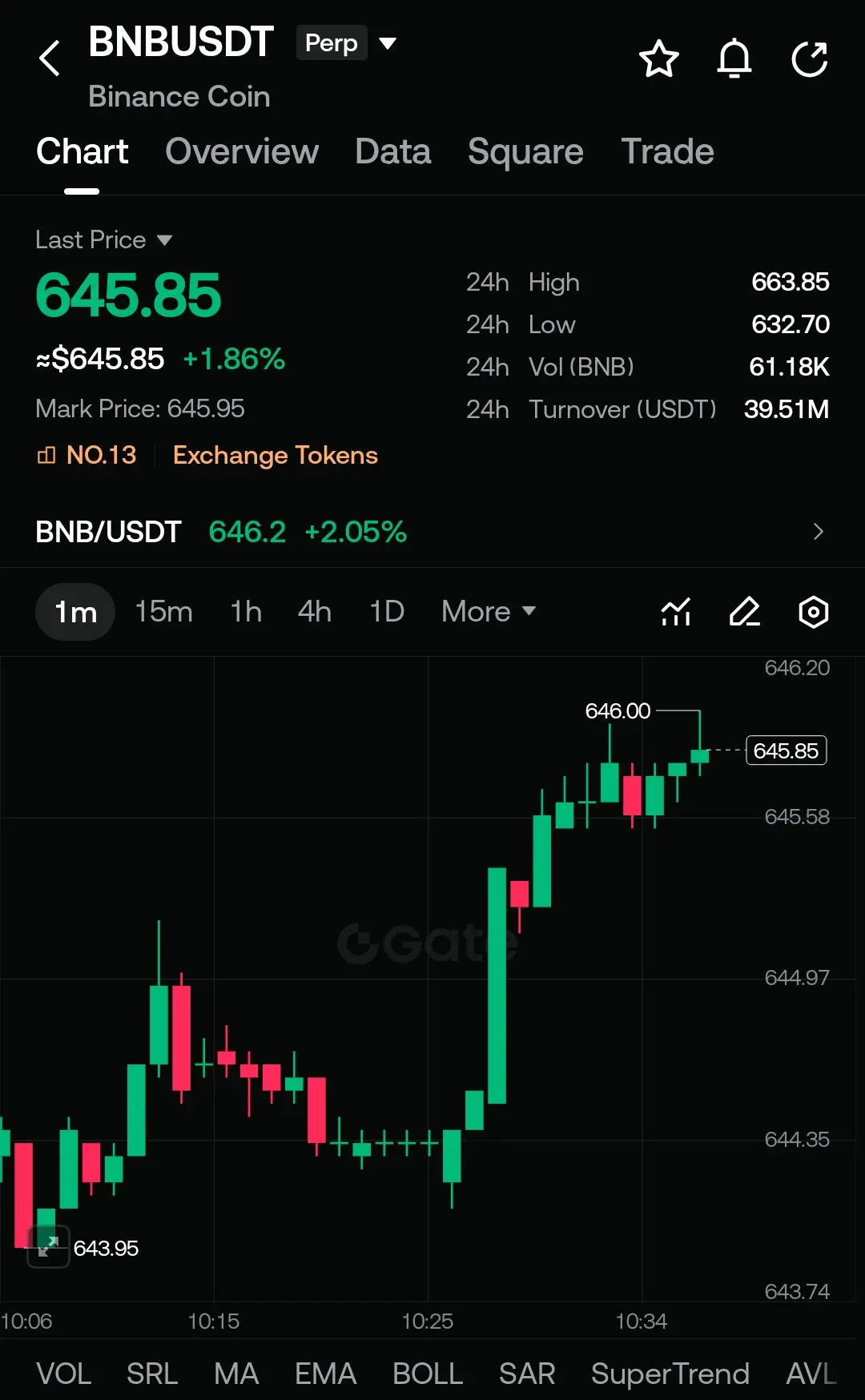Open chart indicators icon
Screen dimensions: 865x1400
[x=676, y=612]
